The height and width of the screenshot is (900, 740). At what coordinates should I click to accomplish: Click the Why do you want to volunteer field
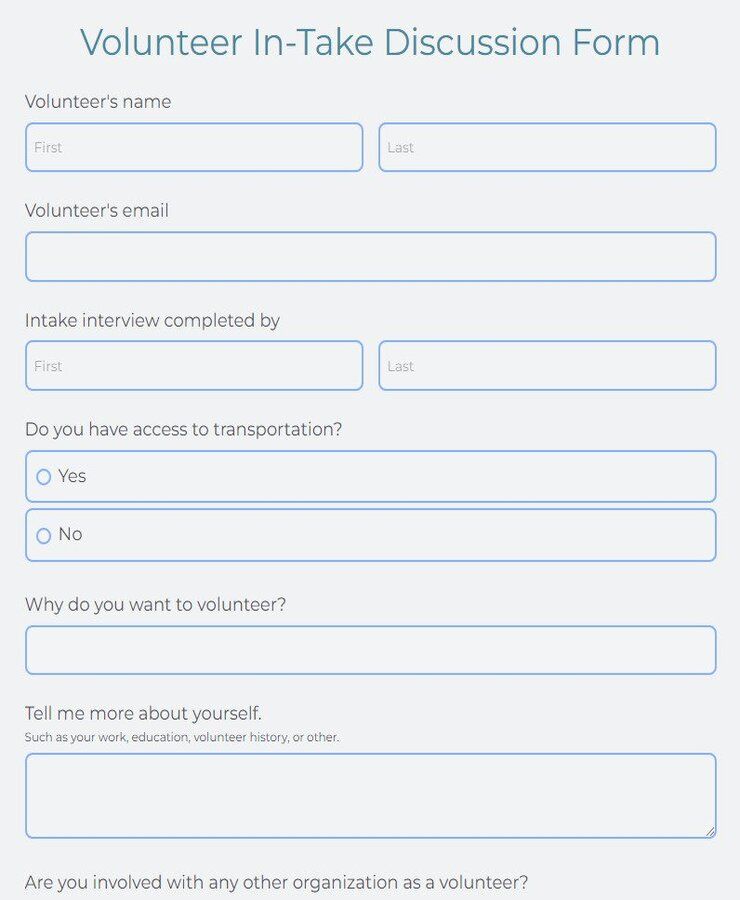coord(370,650)
